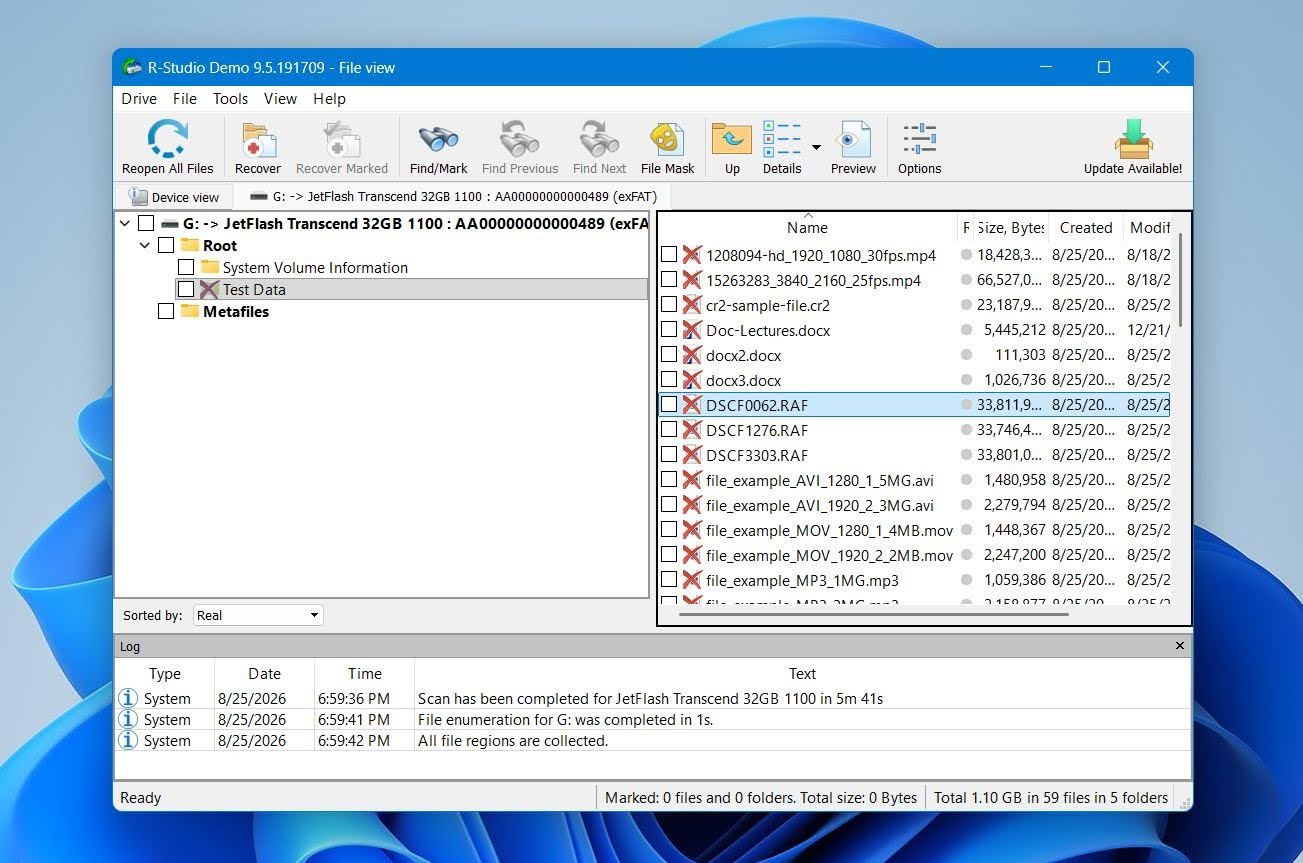This screenshot has width=1303, height=863.
Task: Click deleted file icon of DSCF1276.RAF
Action: pyautogui.click(x=692, y=430)
